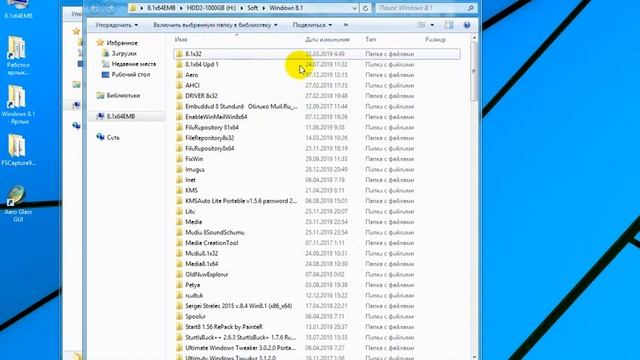Open the view options dropdown arrow
This screenshot has width=640, height=360.
coord(432,25)
